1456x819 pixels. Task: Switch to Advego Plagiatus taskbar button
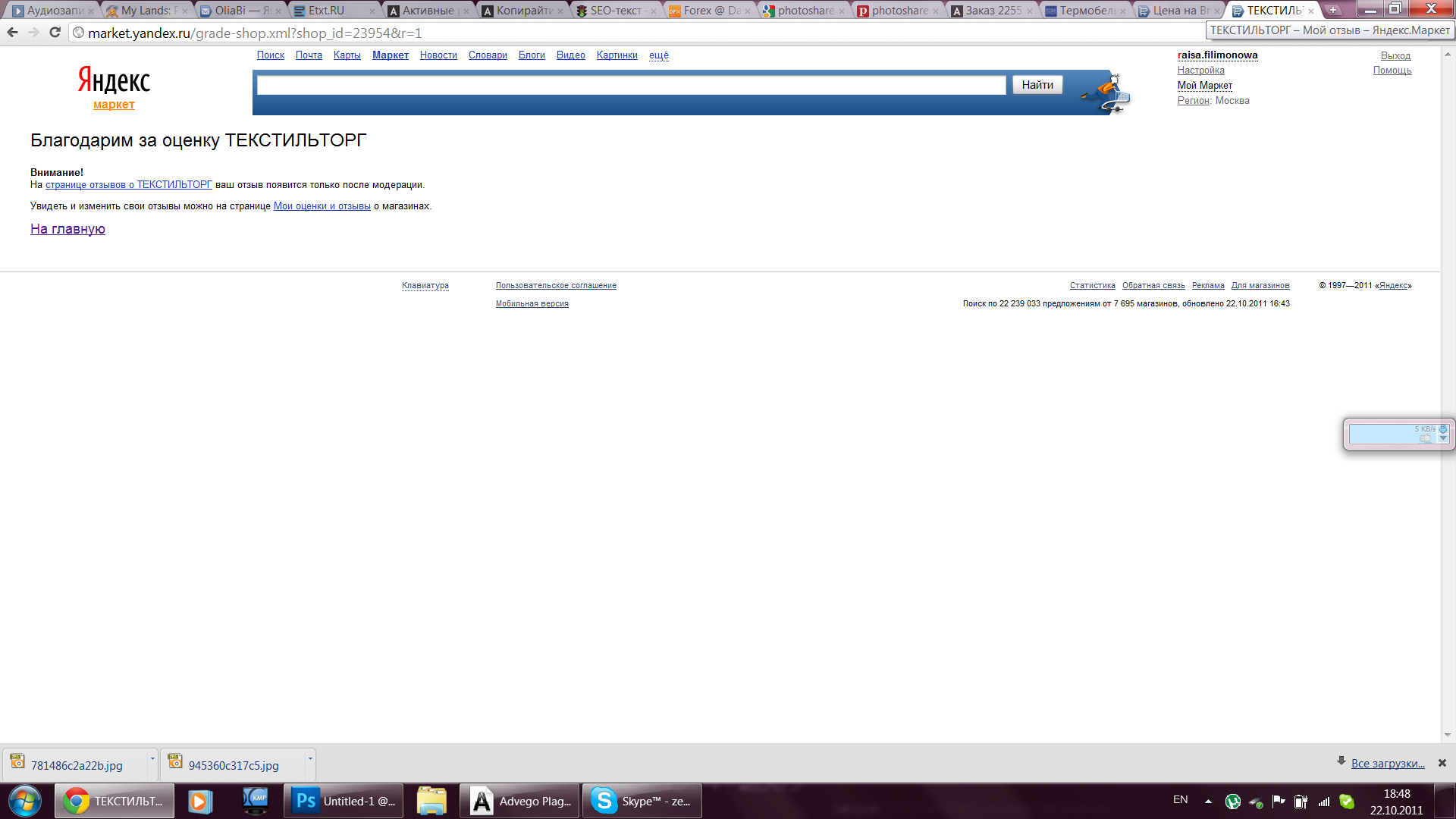tap(519, 801)
